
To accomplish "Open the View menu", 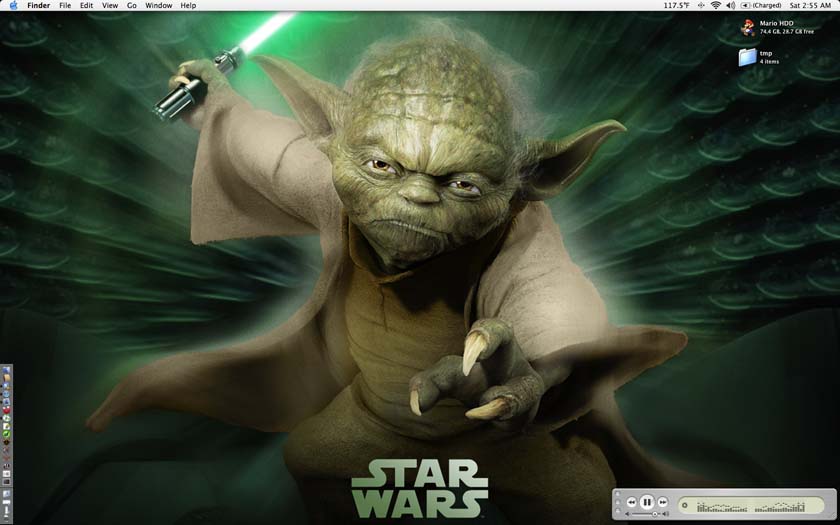I will pyautogui.click(x=110, y=5).
